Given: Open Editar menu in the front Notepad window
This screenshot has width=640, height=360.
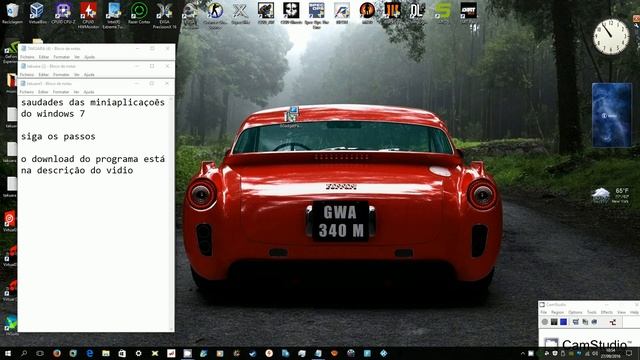Looking at the screenshot, I should tap(43, 92).
